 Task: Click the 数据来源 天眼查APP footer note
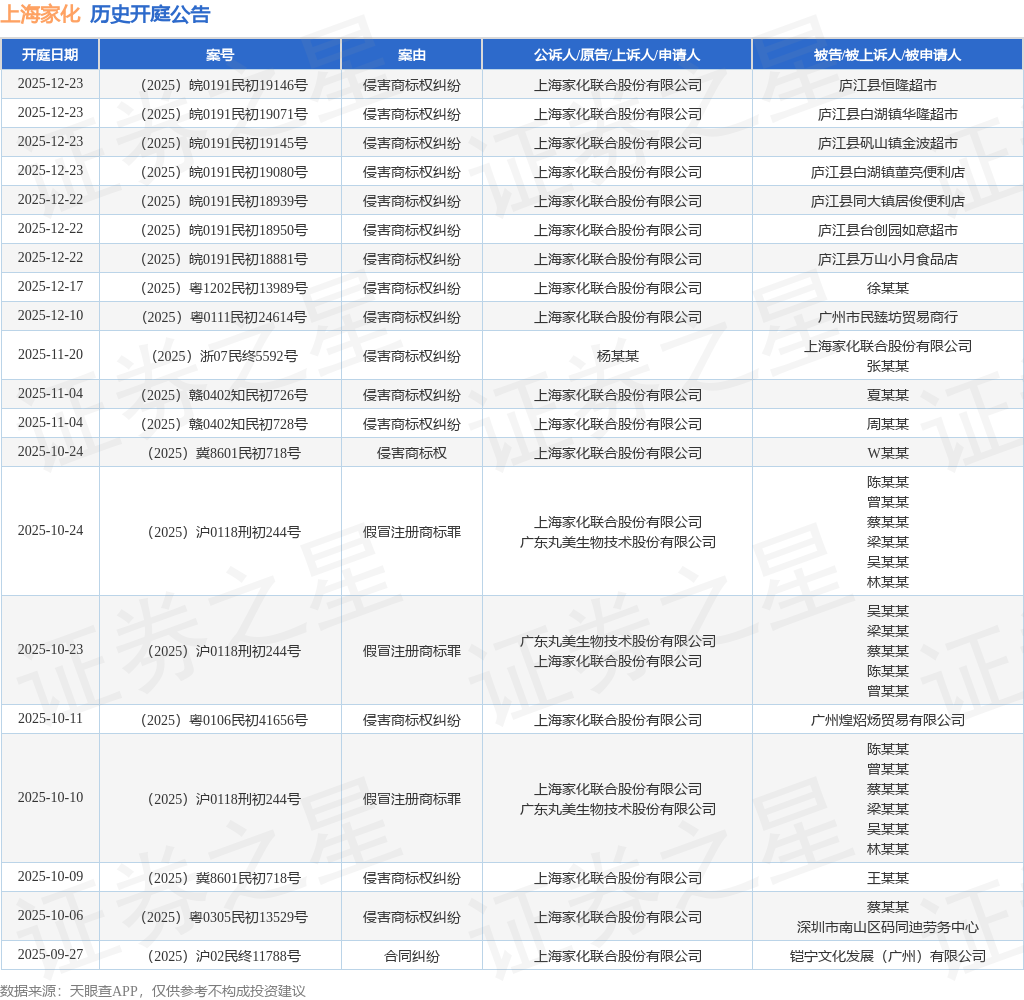click(153, 991)
